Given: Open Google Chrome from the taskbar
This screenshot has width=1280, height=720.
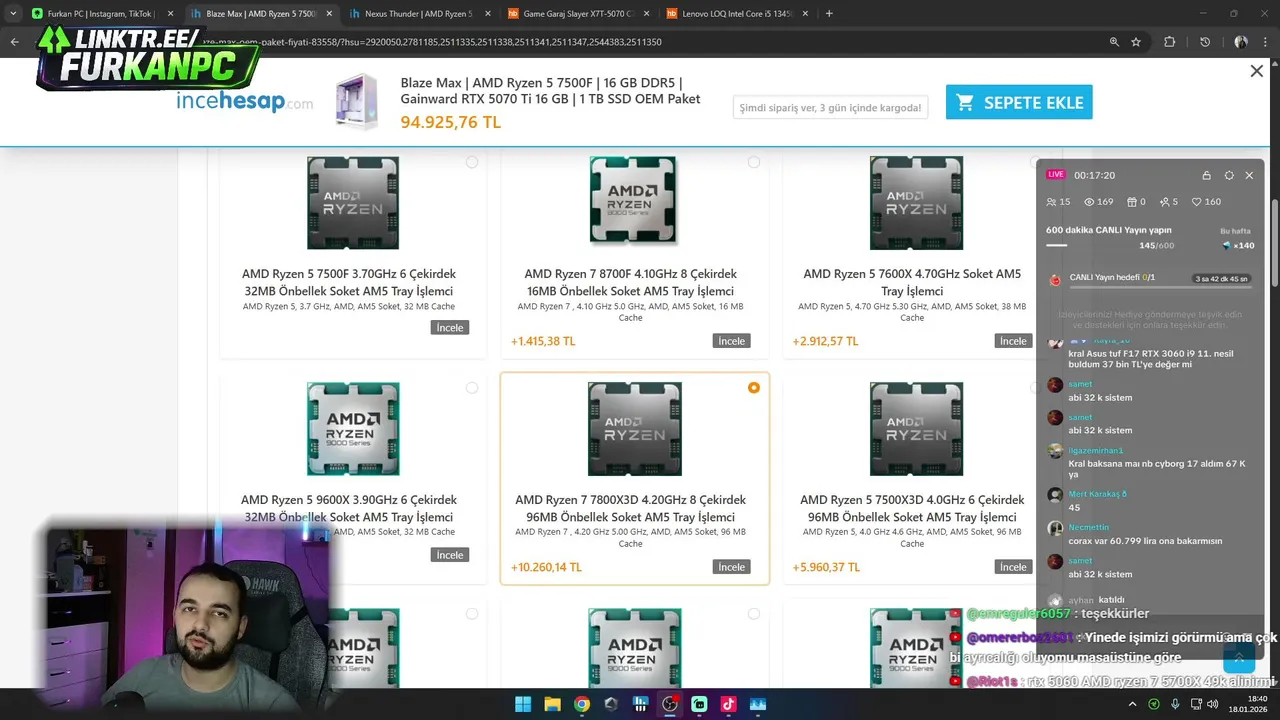Looking at the screenshot, I should (582, 704).
